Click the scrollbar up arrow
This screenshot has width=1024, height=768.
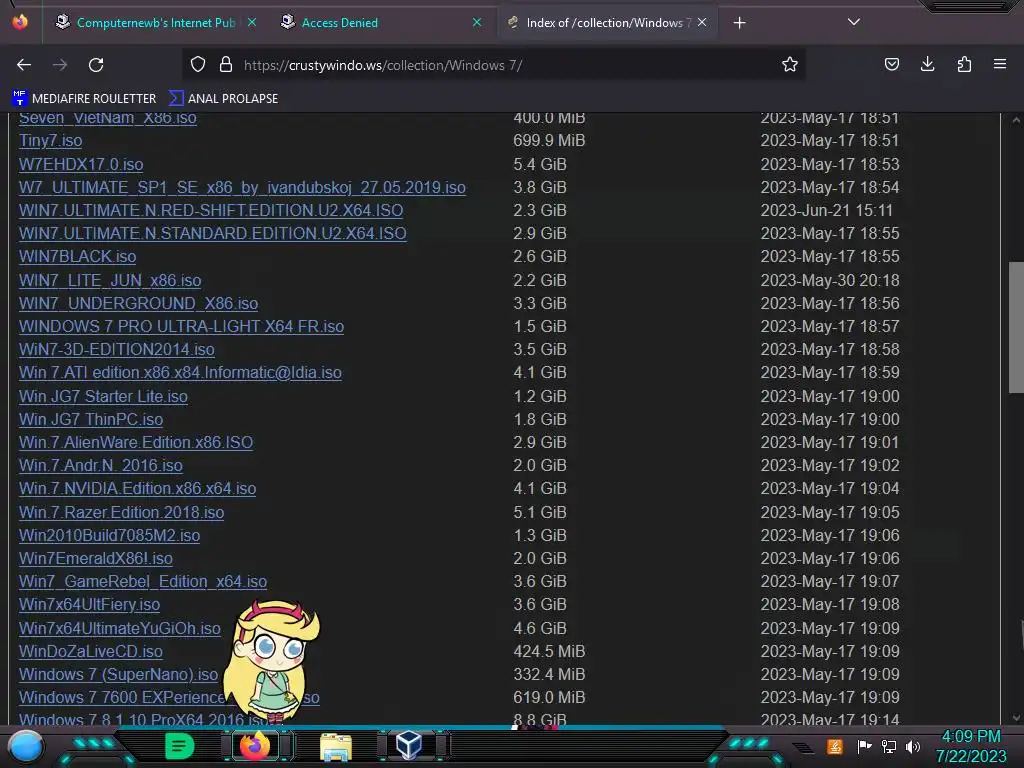(1016, 120)
